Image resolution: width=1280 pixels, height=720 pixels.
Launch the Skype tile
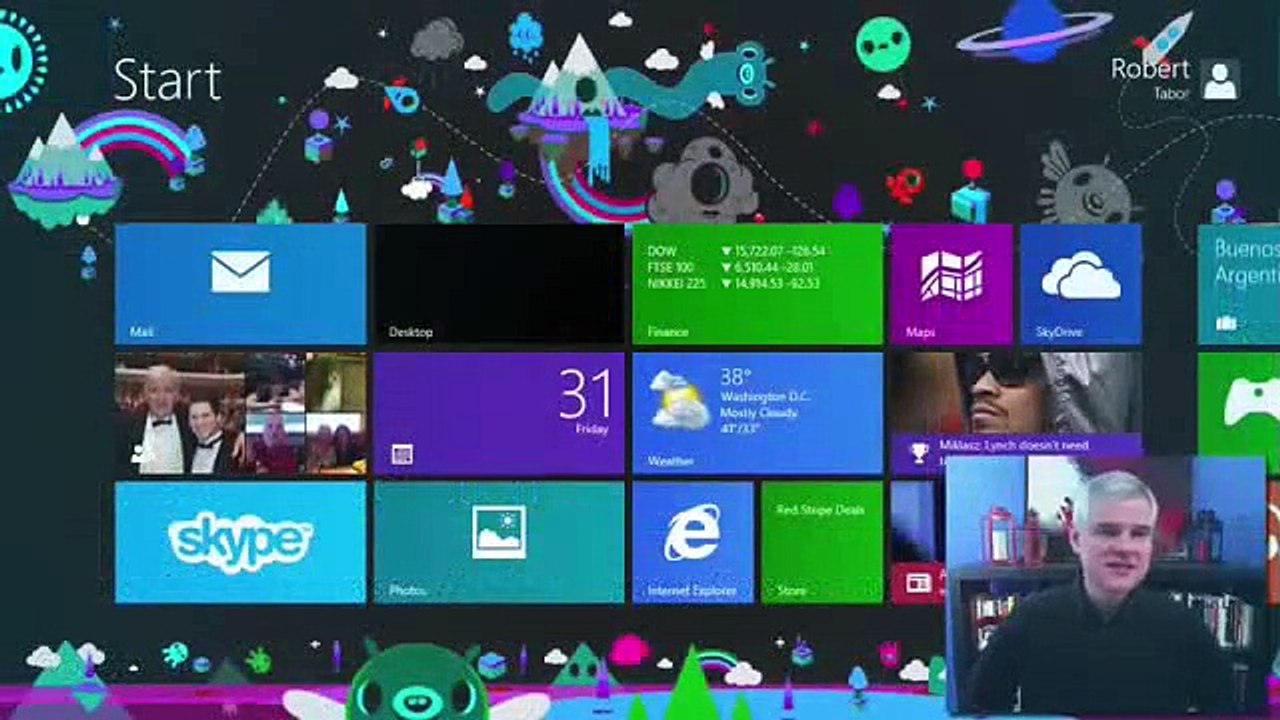click(x=240, y=542)
